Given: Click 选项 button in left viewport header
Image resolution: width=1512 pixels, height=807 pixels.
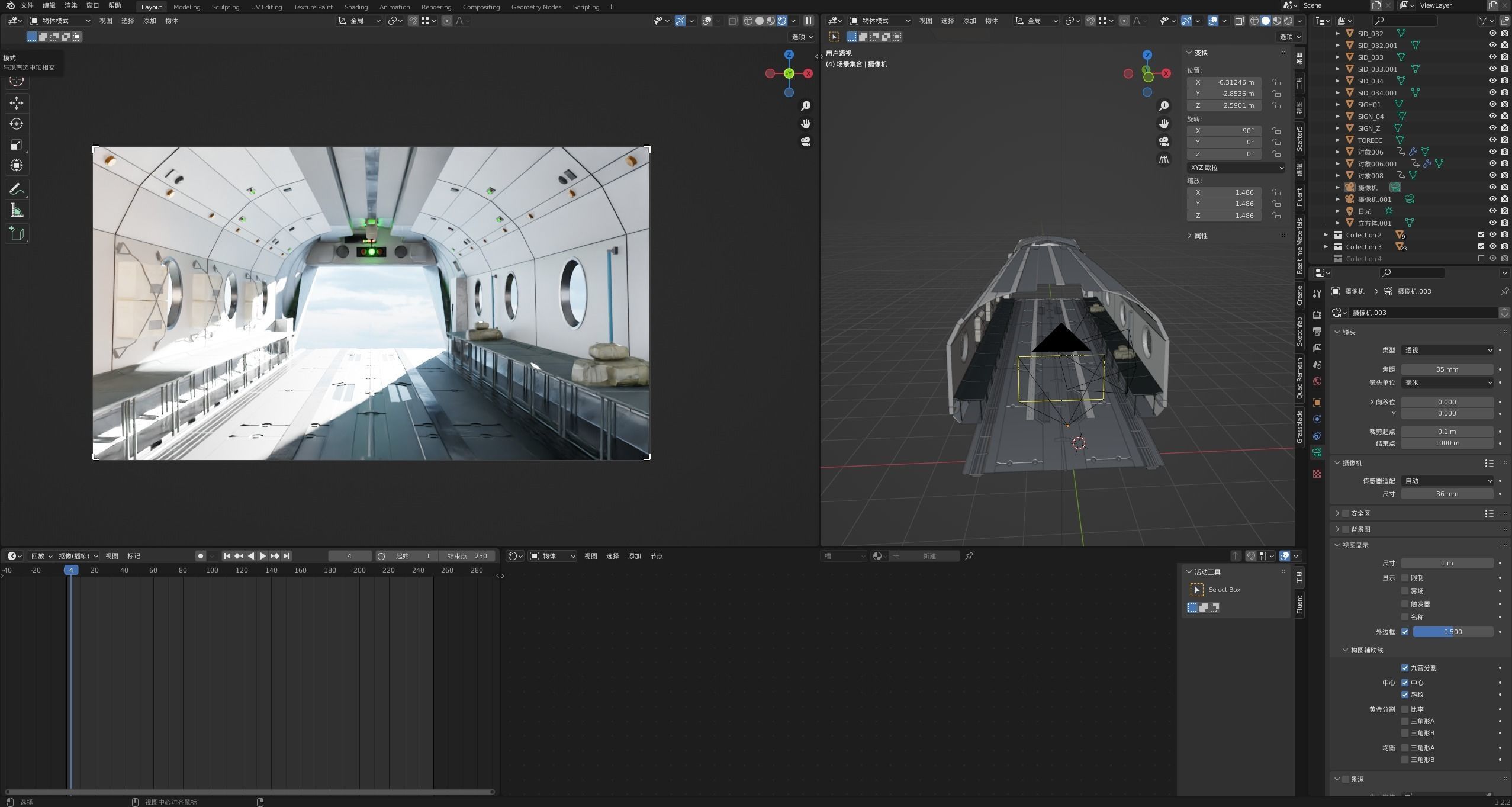Looking at the screenshot, I should coord(802,37).
